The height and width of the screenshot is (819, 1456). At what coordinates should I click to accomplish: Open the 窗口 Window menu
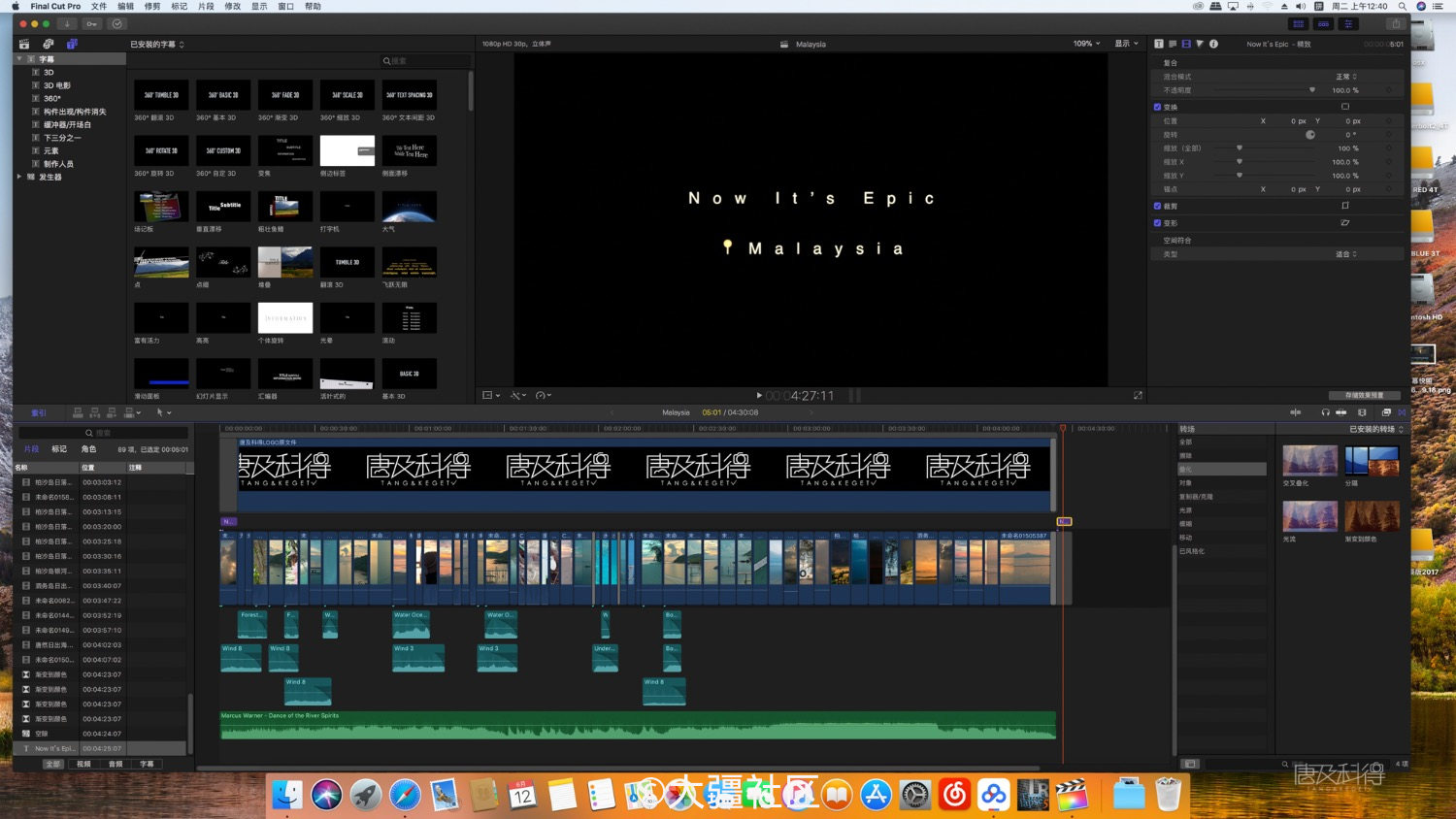click(x=286, y=6)
